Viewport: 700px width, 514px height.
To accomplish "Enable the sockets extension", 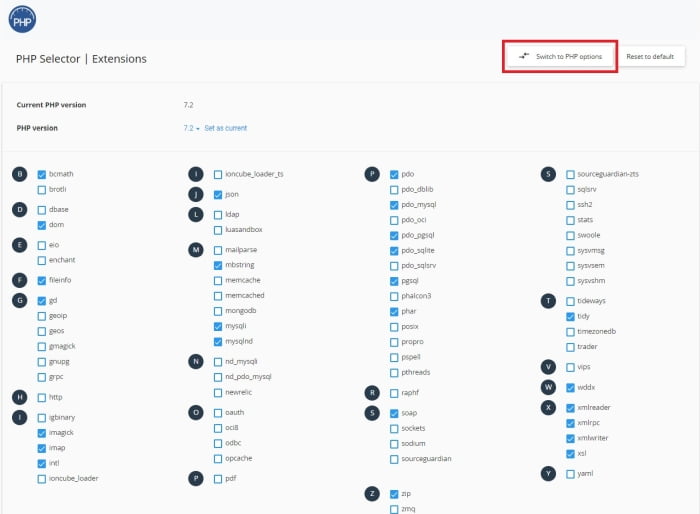I will pos(394,429).
